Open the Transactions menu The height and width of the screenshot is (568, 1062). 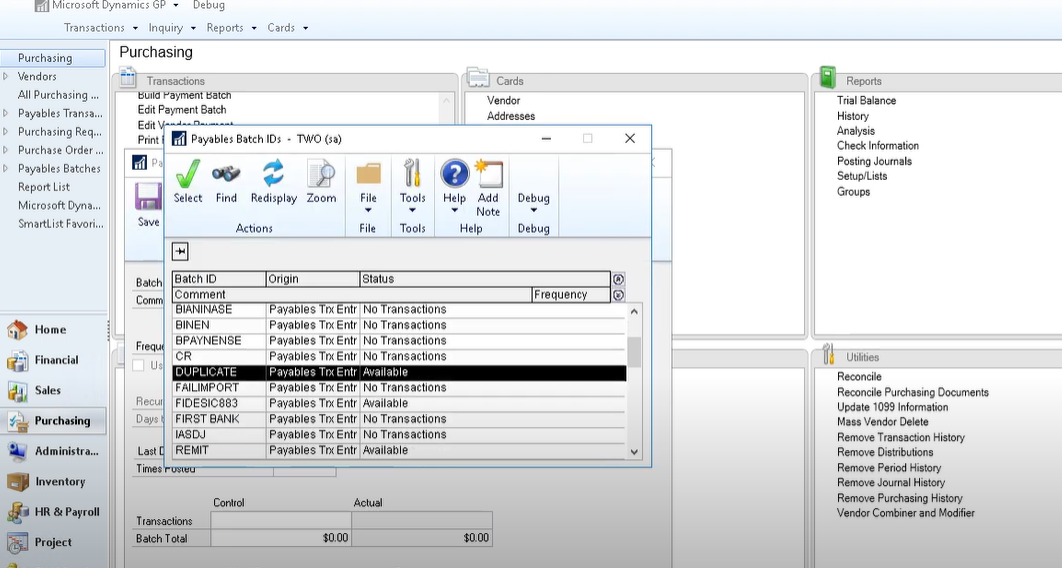100,28
